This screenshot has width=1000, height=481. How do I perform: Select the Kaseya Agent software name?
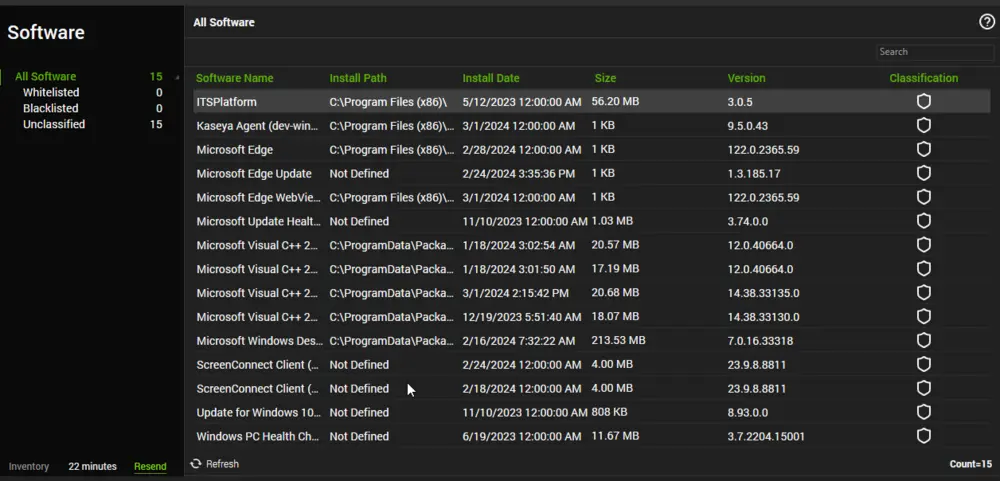click(x=257, y=126)
